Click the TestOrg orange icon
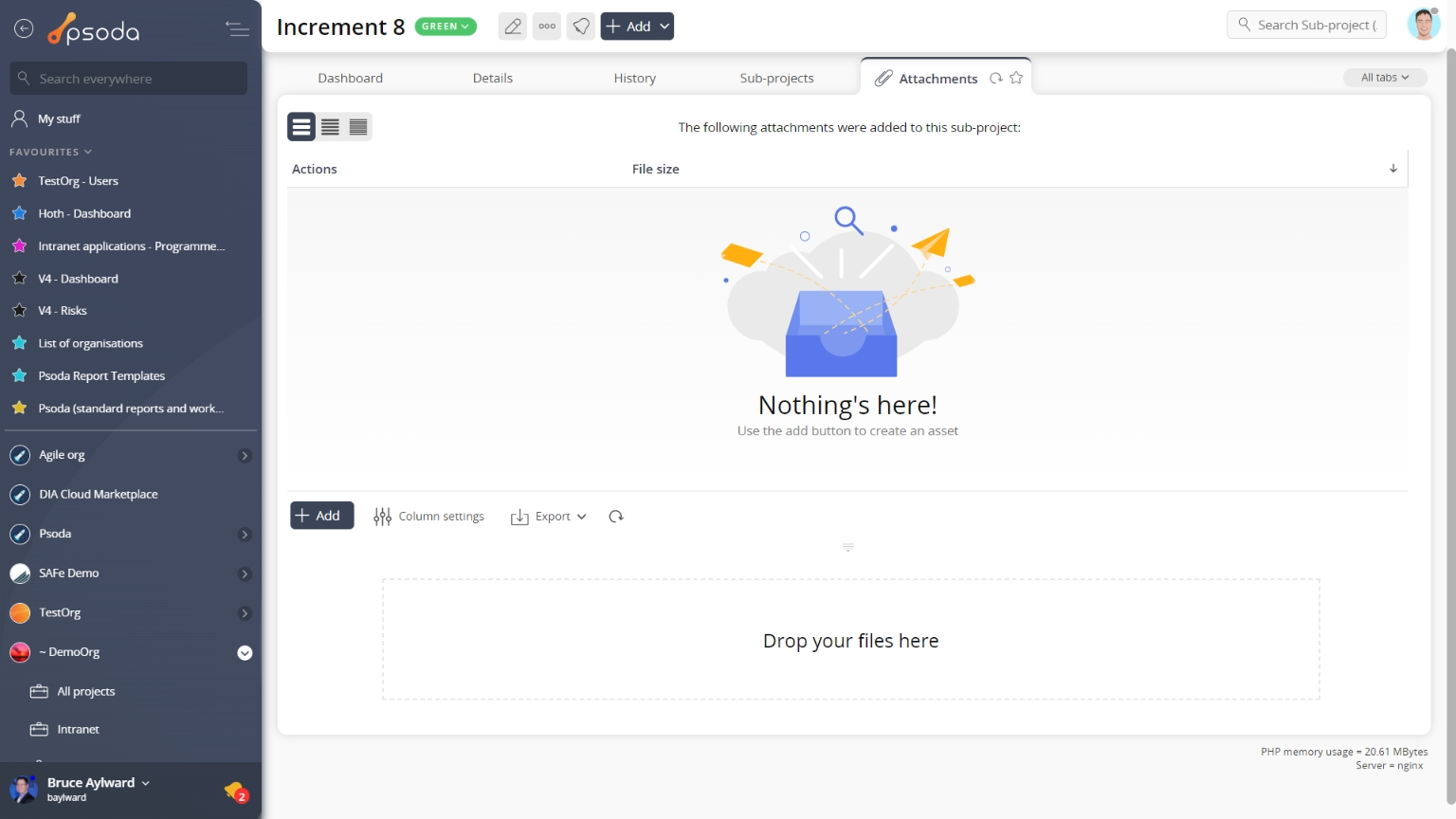Viewport: 1456px width, 819px height. tap(20, 613)
